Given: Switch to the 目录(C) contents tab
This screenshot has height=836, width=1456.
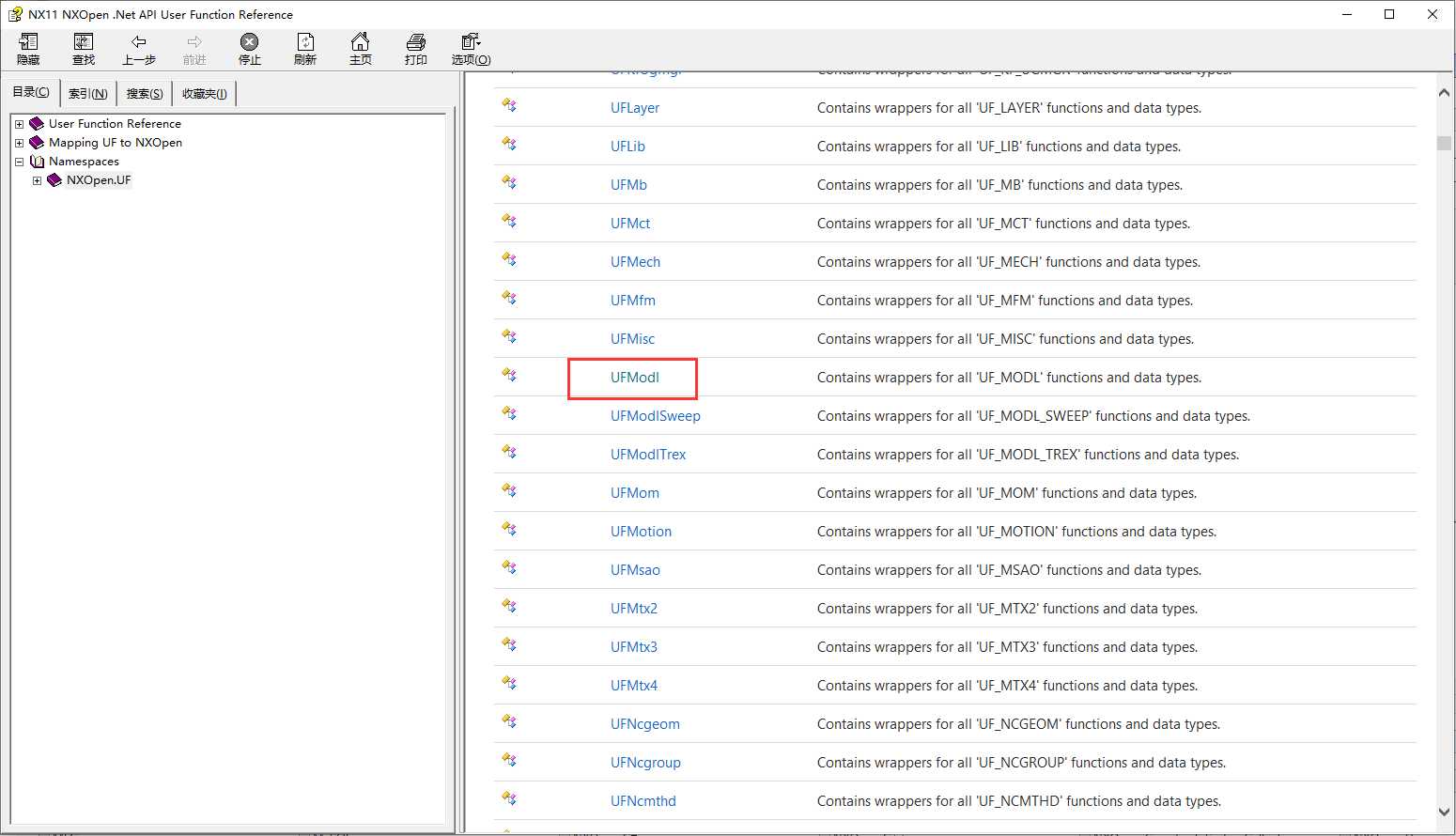Looking at the screenshot, I should tap(31, 92).
